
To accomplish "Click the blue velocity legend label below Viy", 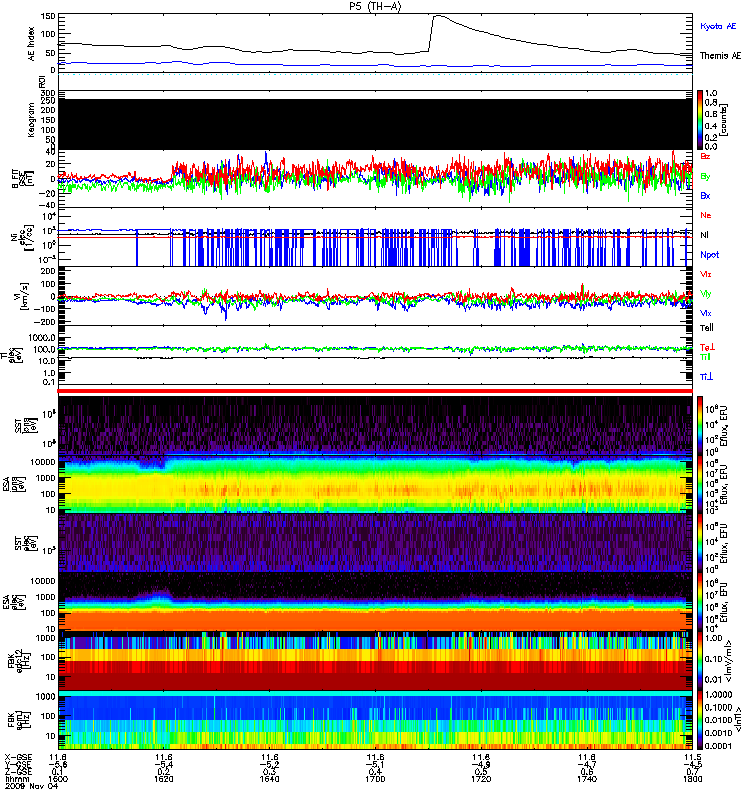I will (x=705, y=313).
